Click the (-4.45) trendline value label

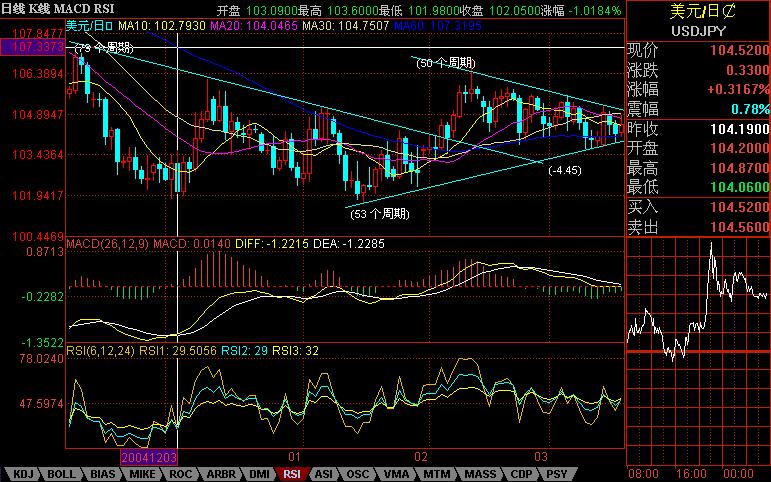click(565, 171)
